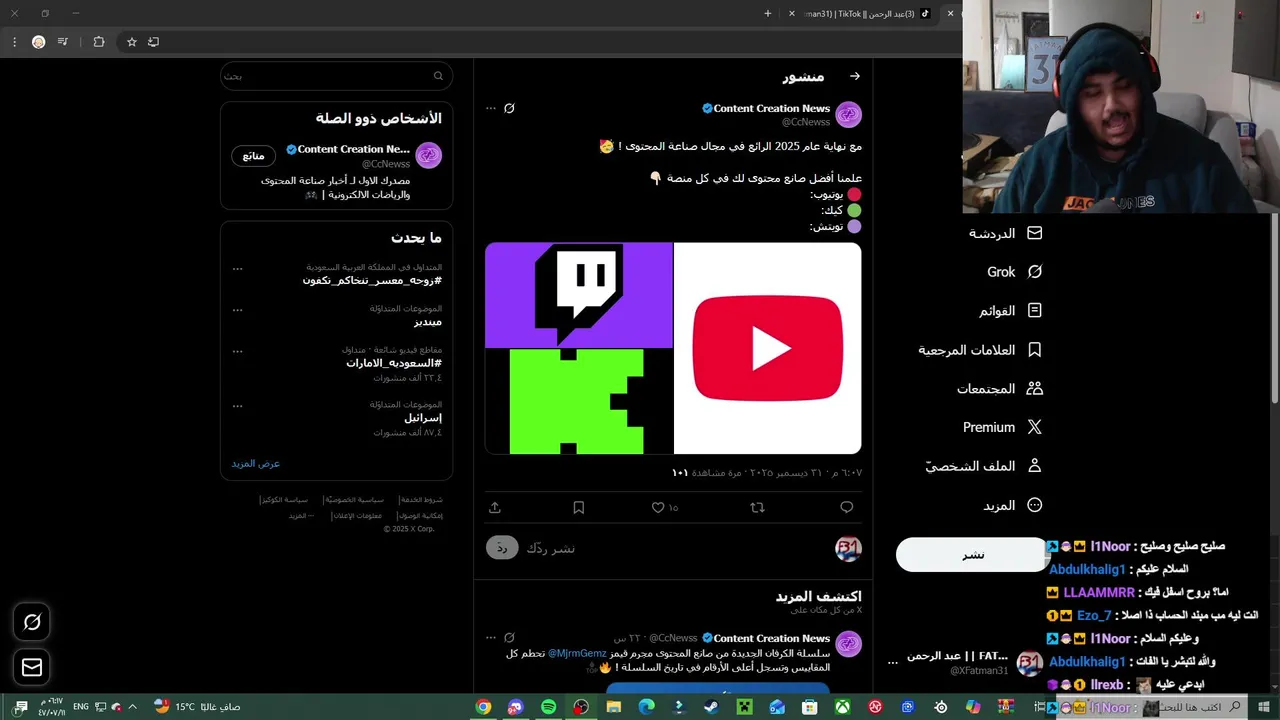1280x720 pixels.
Task: Open the #السعوديه_الامارات trending topic
Action: point(394,363)
